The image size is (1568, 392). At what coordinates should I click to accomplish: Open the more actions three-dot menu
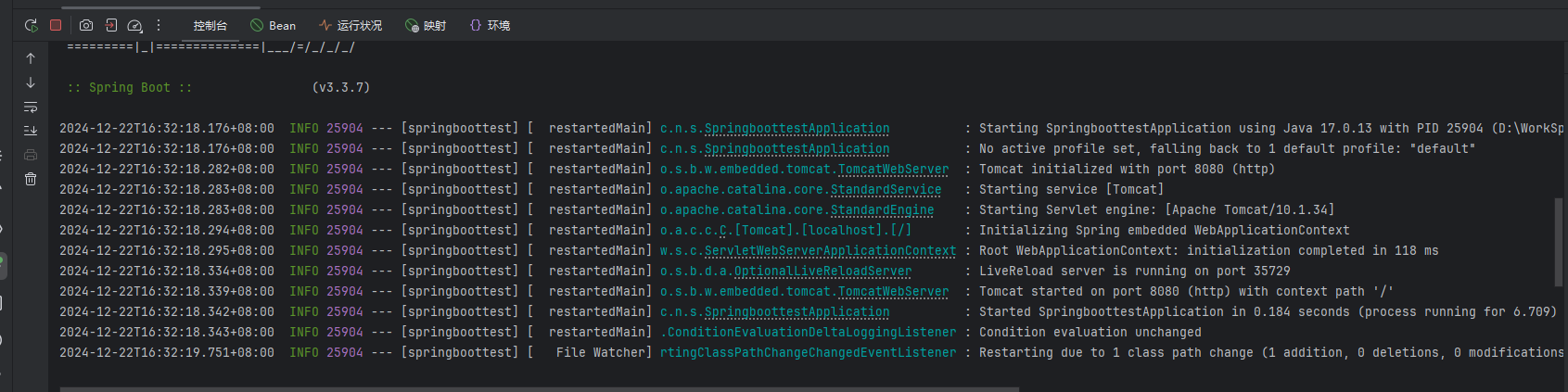point(159,26)
